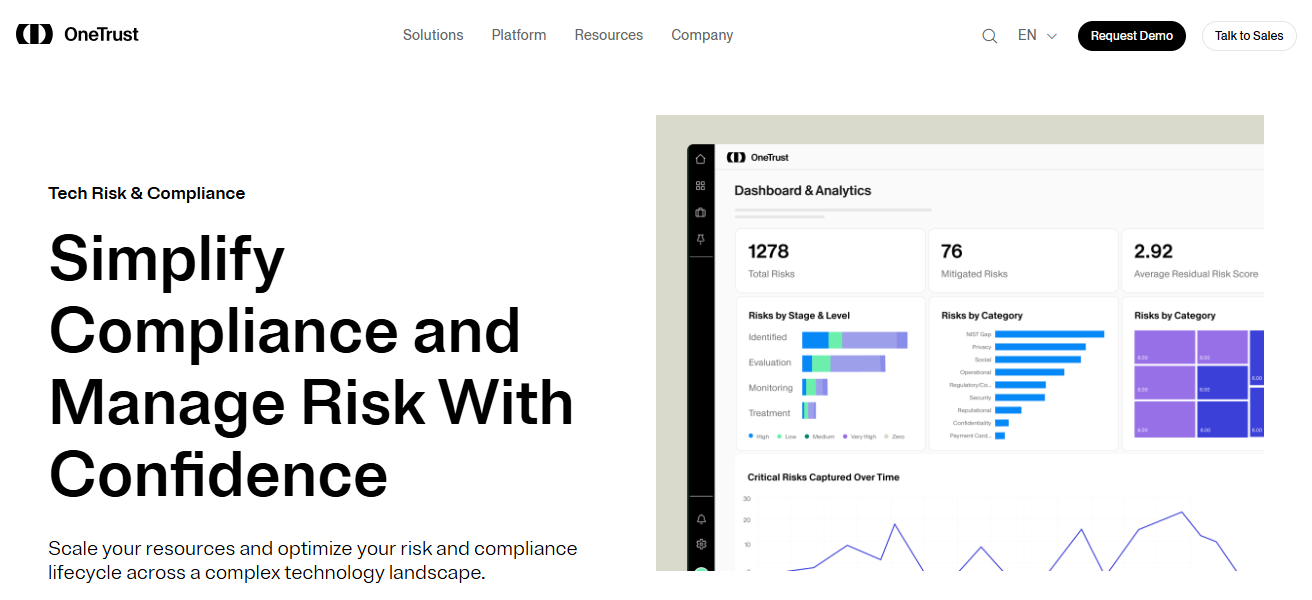This screenshot has height=600, width=1312.
Task: Select the 2.92 Average Residual Risk Score card
Action: click(x=1193, y=260)
